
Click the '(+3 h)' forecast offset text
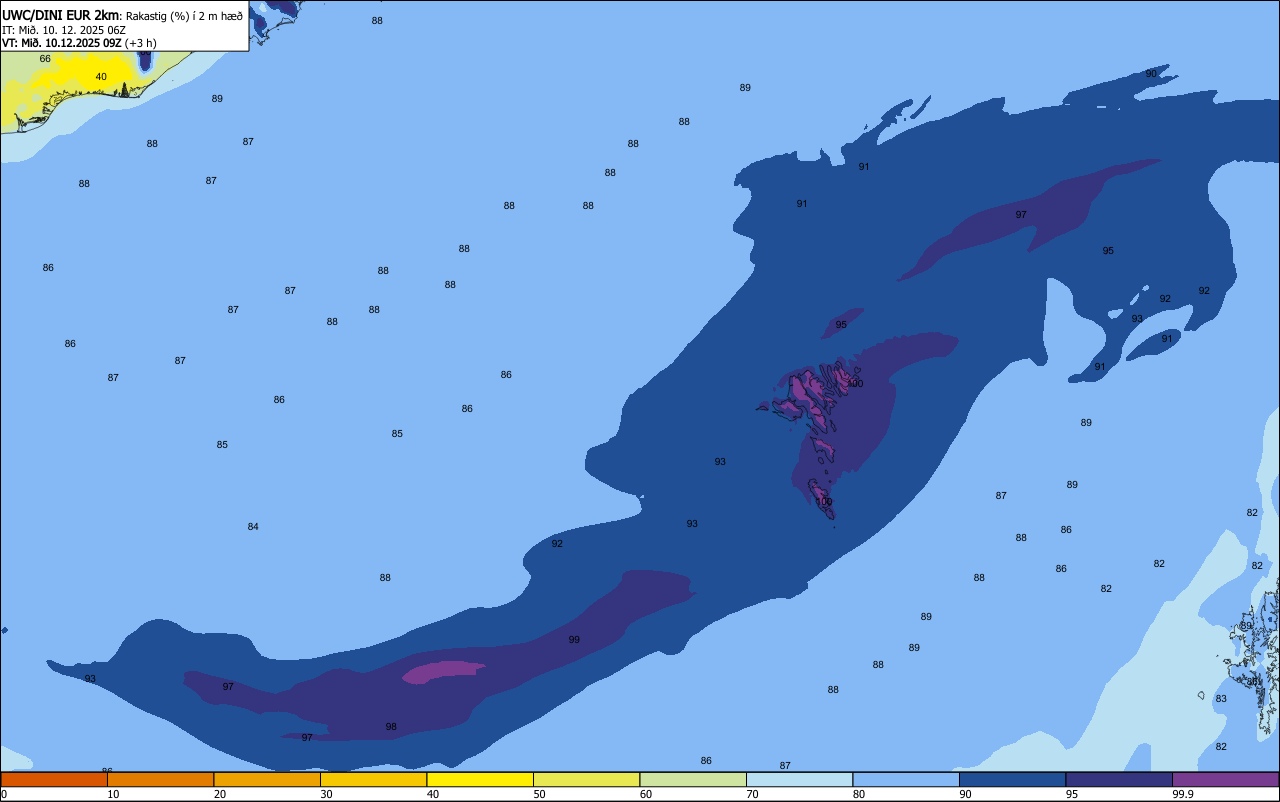141,43
